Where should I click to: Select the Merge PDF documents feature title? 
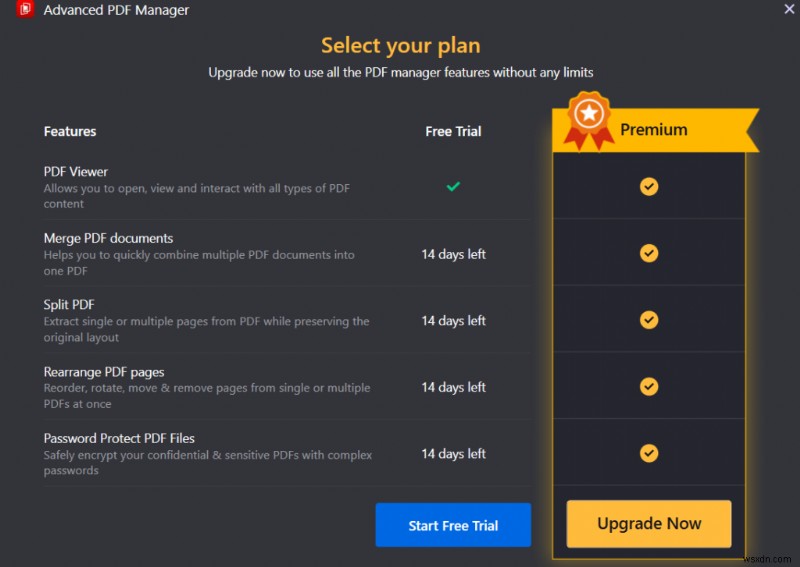108,238
